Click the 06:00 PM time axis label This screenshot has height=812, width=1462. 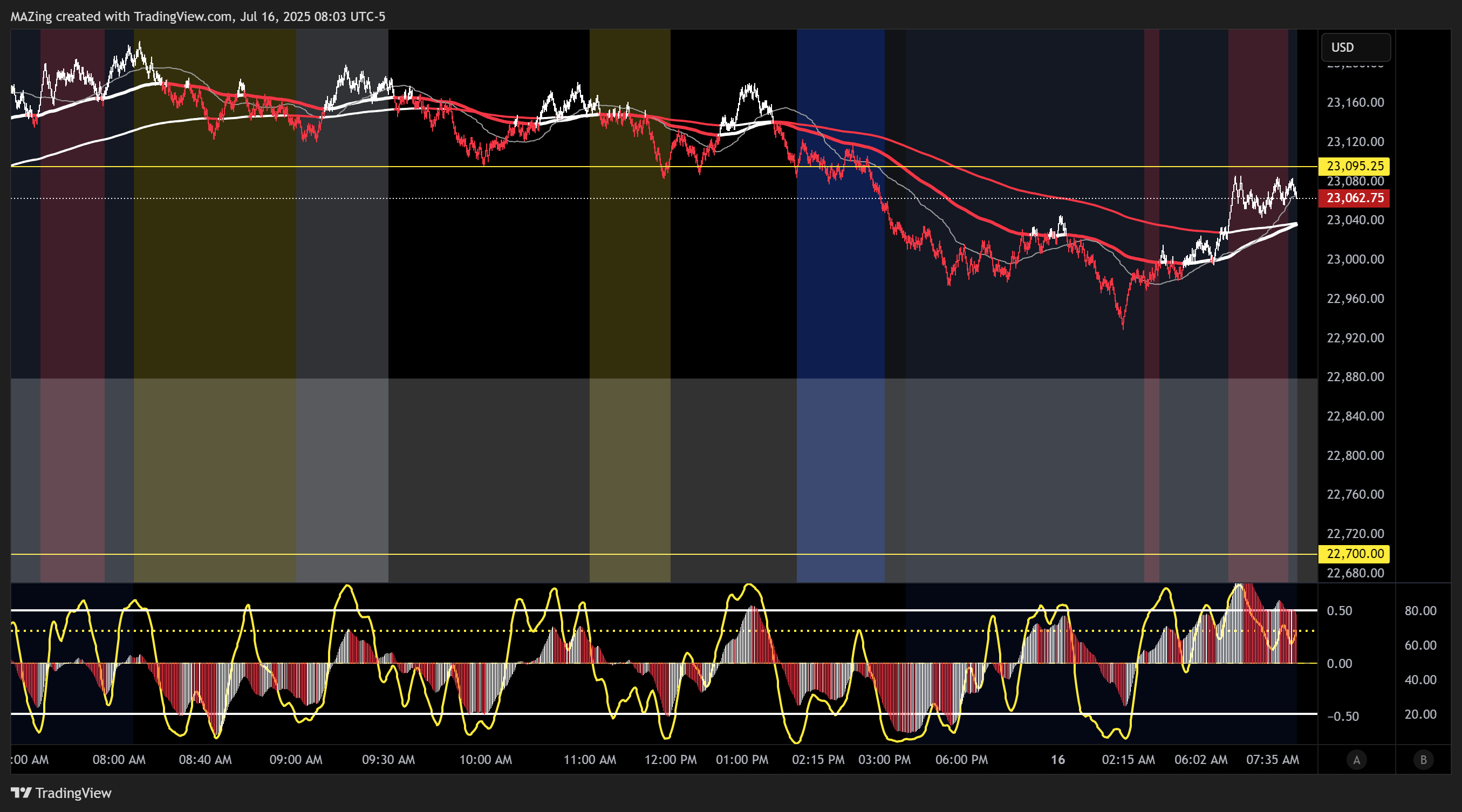[x=962, y=760]
